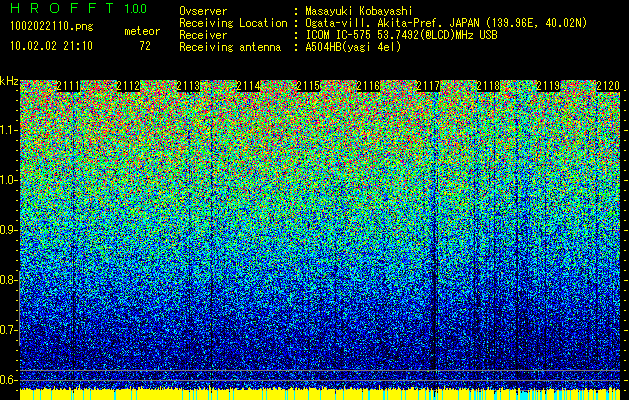Select the filename 1002022110.png
This screenshot has width=629, height=400.
52,27
